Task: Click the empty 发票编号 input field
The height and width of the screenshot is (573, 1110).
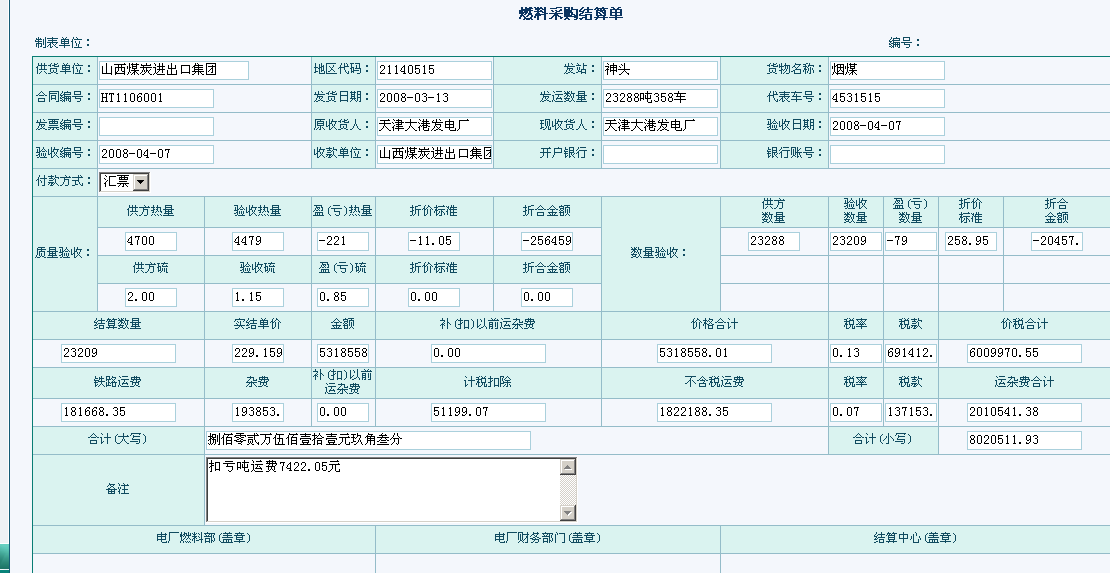Action: click(156, 126)
